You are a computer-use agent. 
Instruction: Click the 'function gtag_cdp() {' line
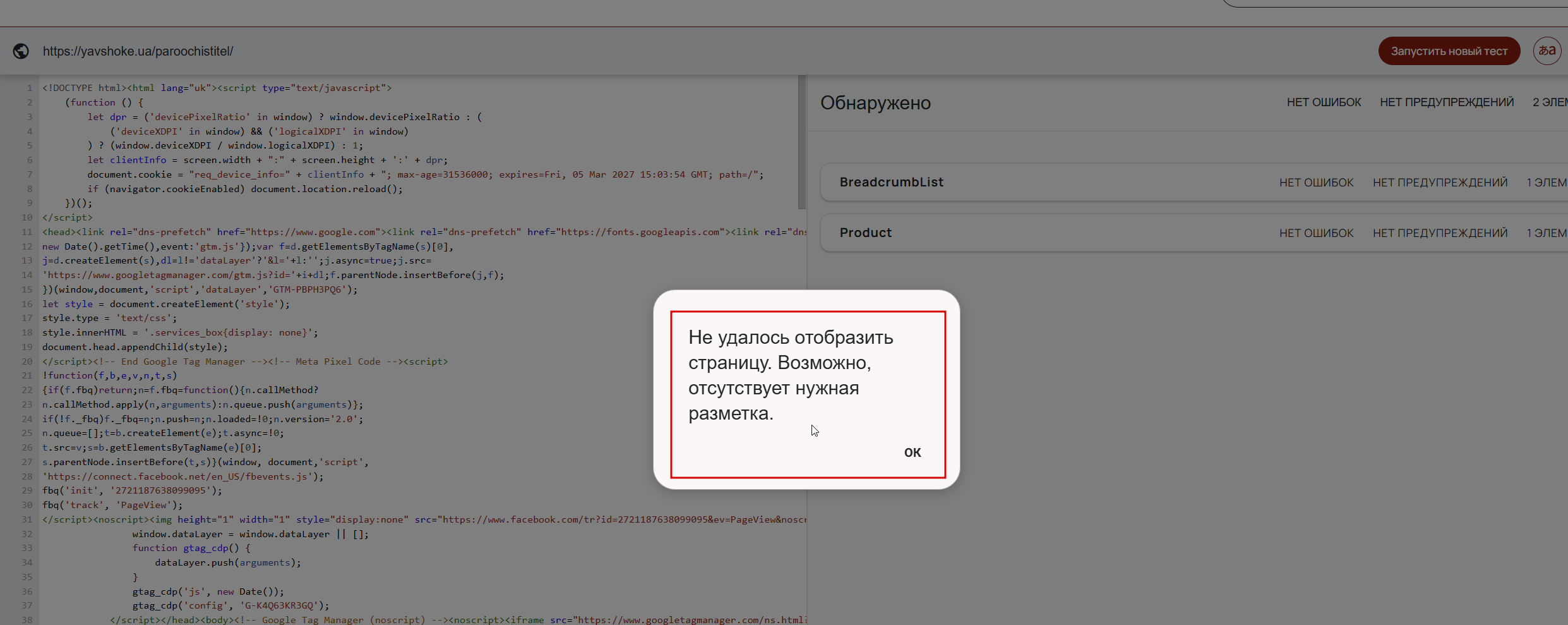191,548
